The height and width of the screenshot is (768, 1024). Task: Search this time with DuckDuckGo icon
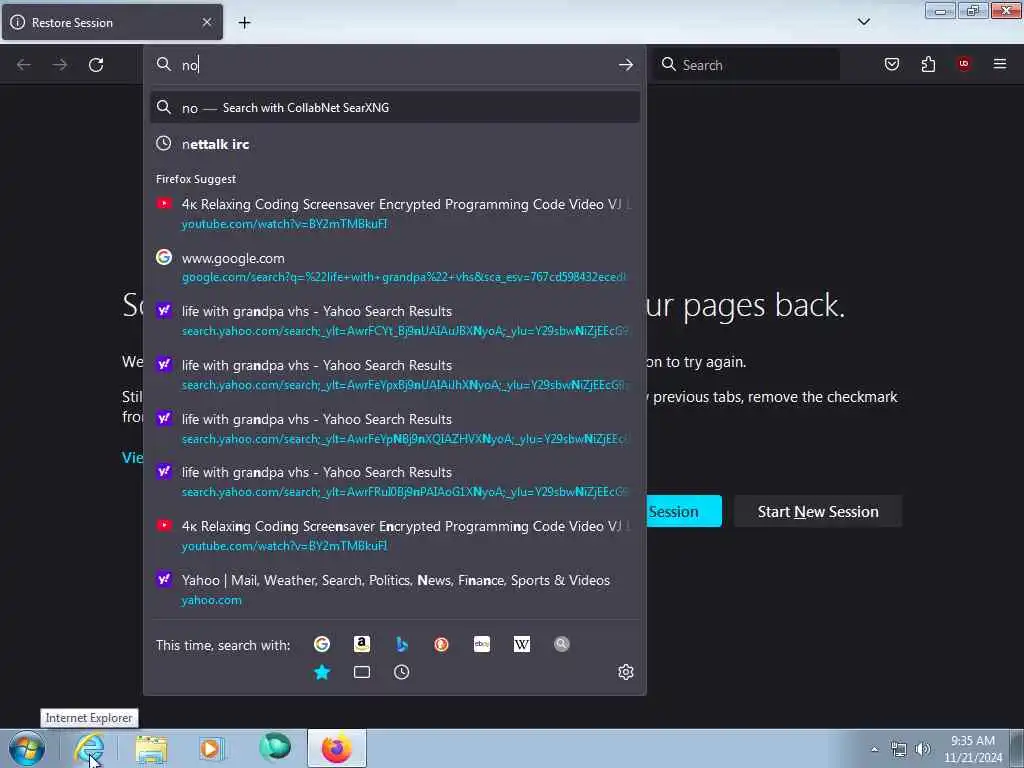coord(441,645)
